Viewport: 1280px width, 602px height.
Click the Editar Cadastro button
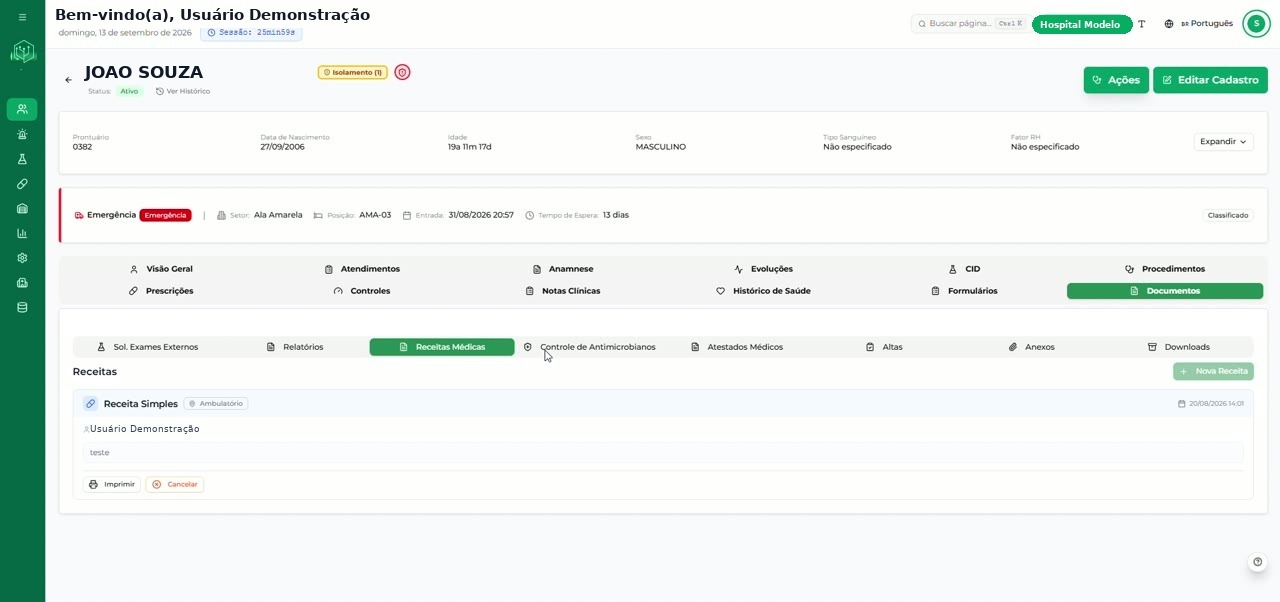click(1210, 80)
